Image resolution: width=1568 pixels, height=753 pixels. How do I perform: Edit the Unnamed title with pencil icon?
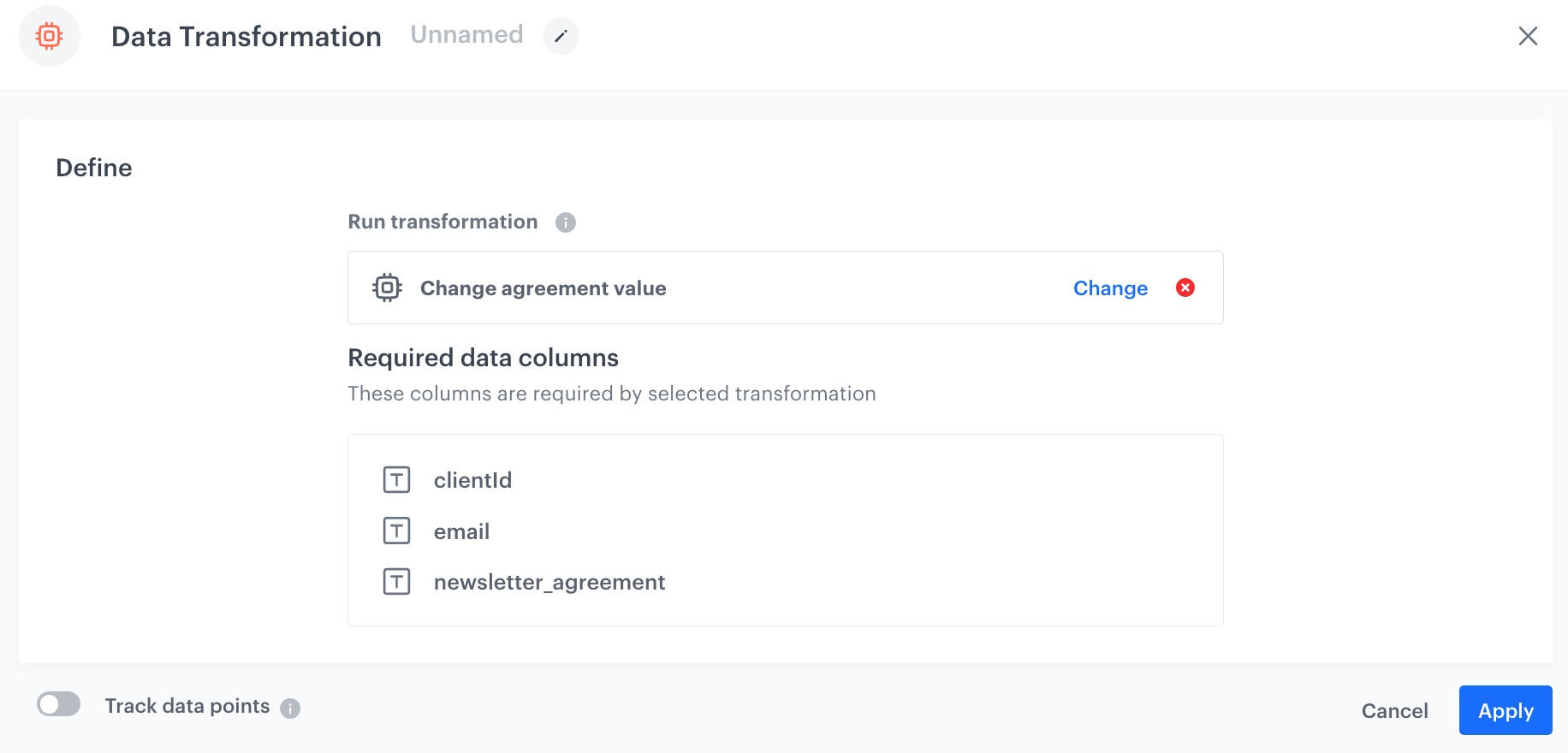click(x=561, y=36)
